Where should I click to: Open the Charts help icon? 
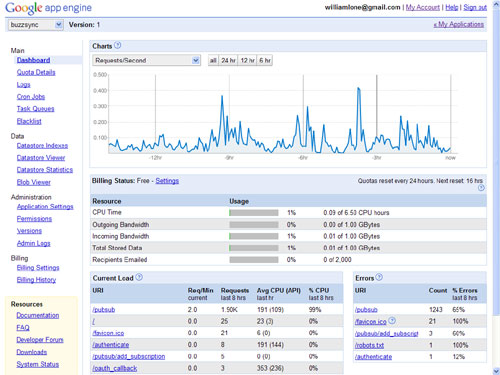coord(117,45)
